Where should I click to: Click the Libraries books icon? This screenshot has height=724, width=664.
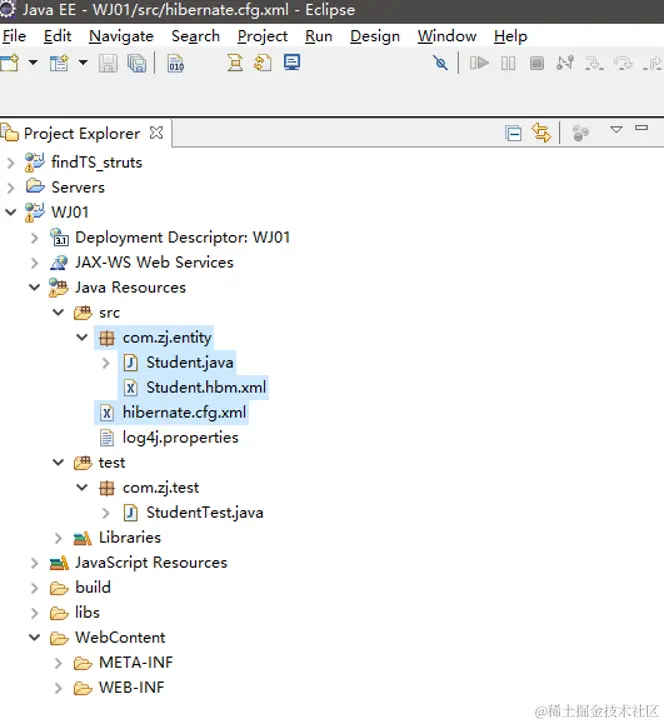coord(83,538)
